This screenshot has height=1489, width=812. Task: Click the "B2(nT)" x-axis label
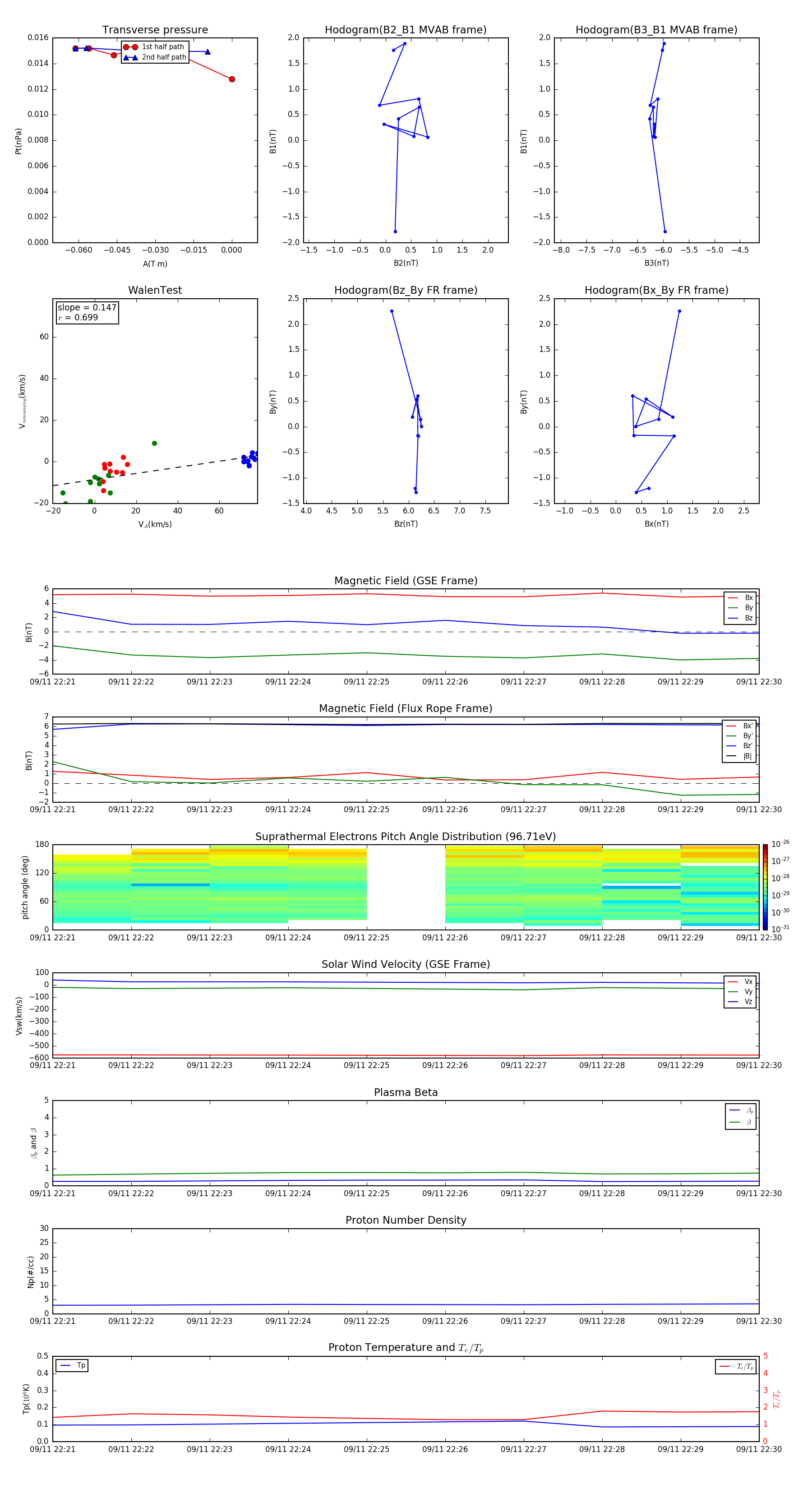click(406, 263)
